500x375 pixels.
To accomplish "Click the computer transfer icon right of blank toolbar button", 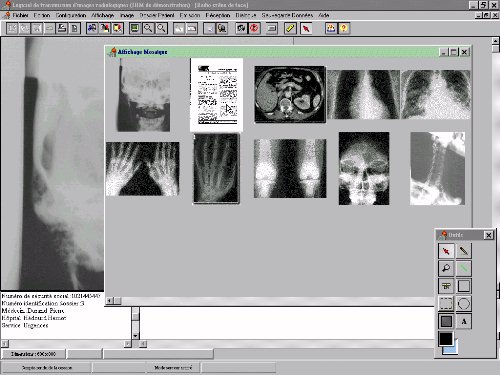I will click(x=222, y=28).
